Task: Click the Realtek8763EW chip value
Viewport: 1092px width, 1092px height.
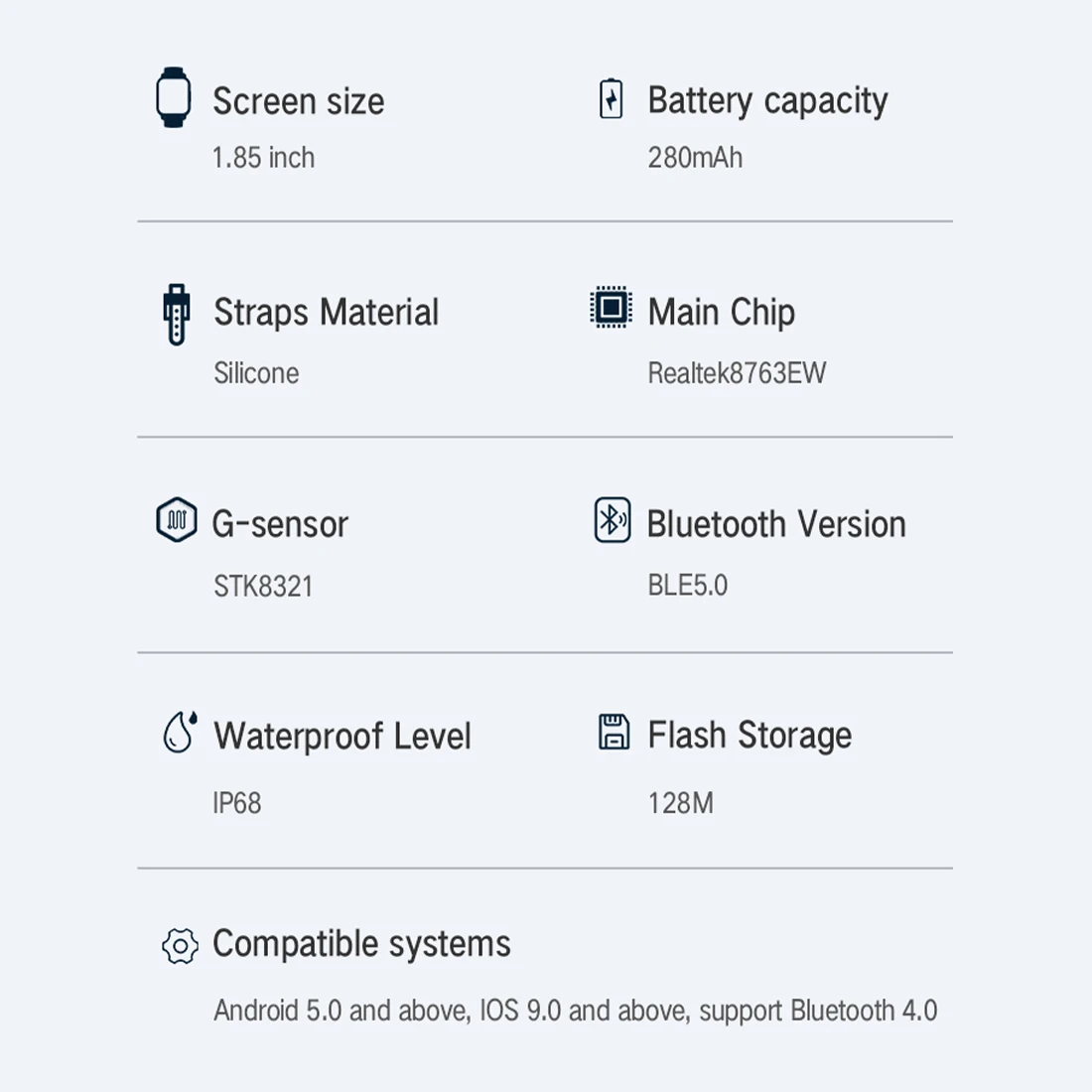Action: pyautogui.click(x=737, y=373)
